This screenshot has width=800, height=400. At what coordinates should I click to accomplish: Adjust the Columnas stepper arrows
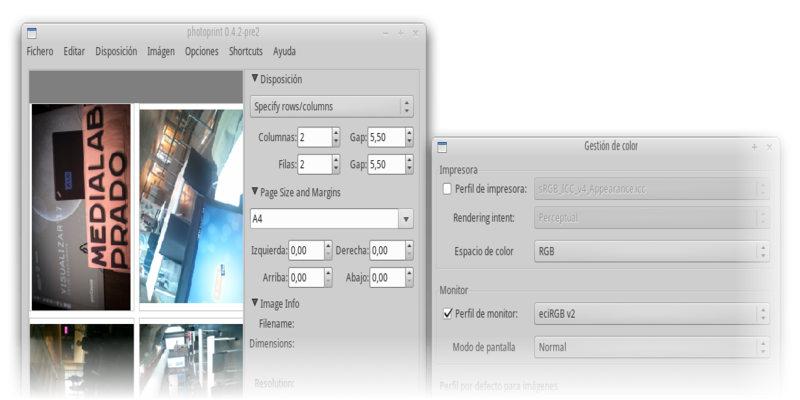click(336, 137)
